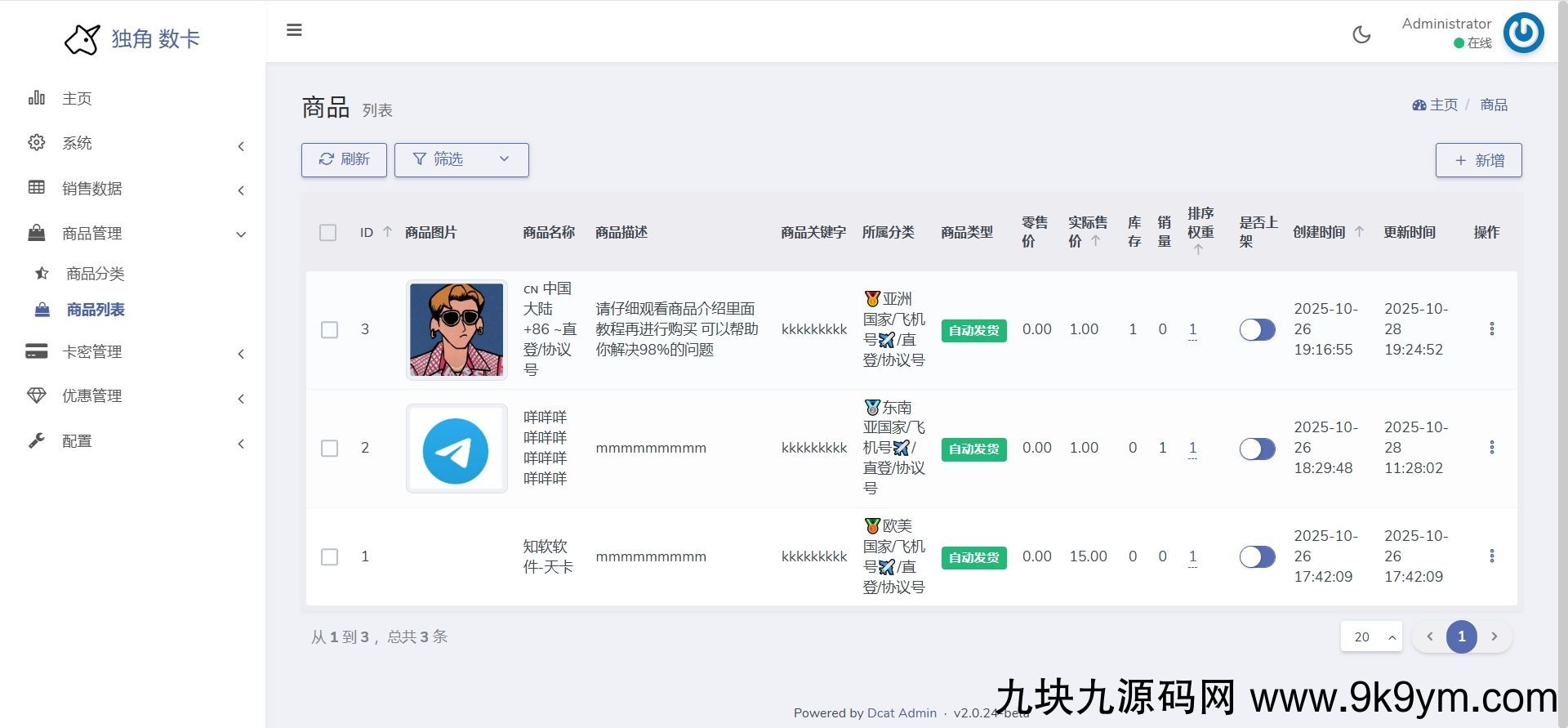Screen dimensions: 1568x728
Task: Click the 主页 breadcrumb link
Action: tap(1443, 105)
